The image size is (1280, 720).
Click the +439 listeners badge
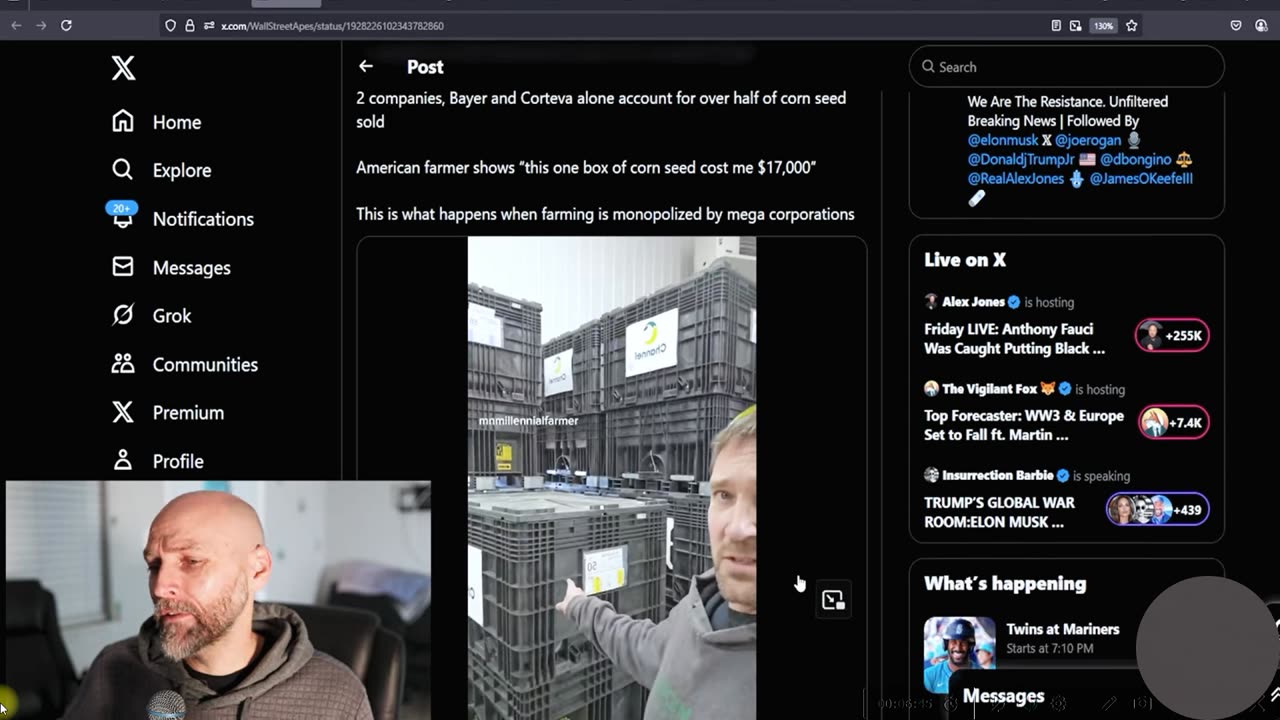(x=1157, y=509)
